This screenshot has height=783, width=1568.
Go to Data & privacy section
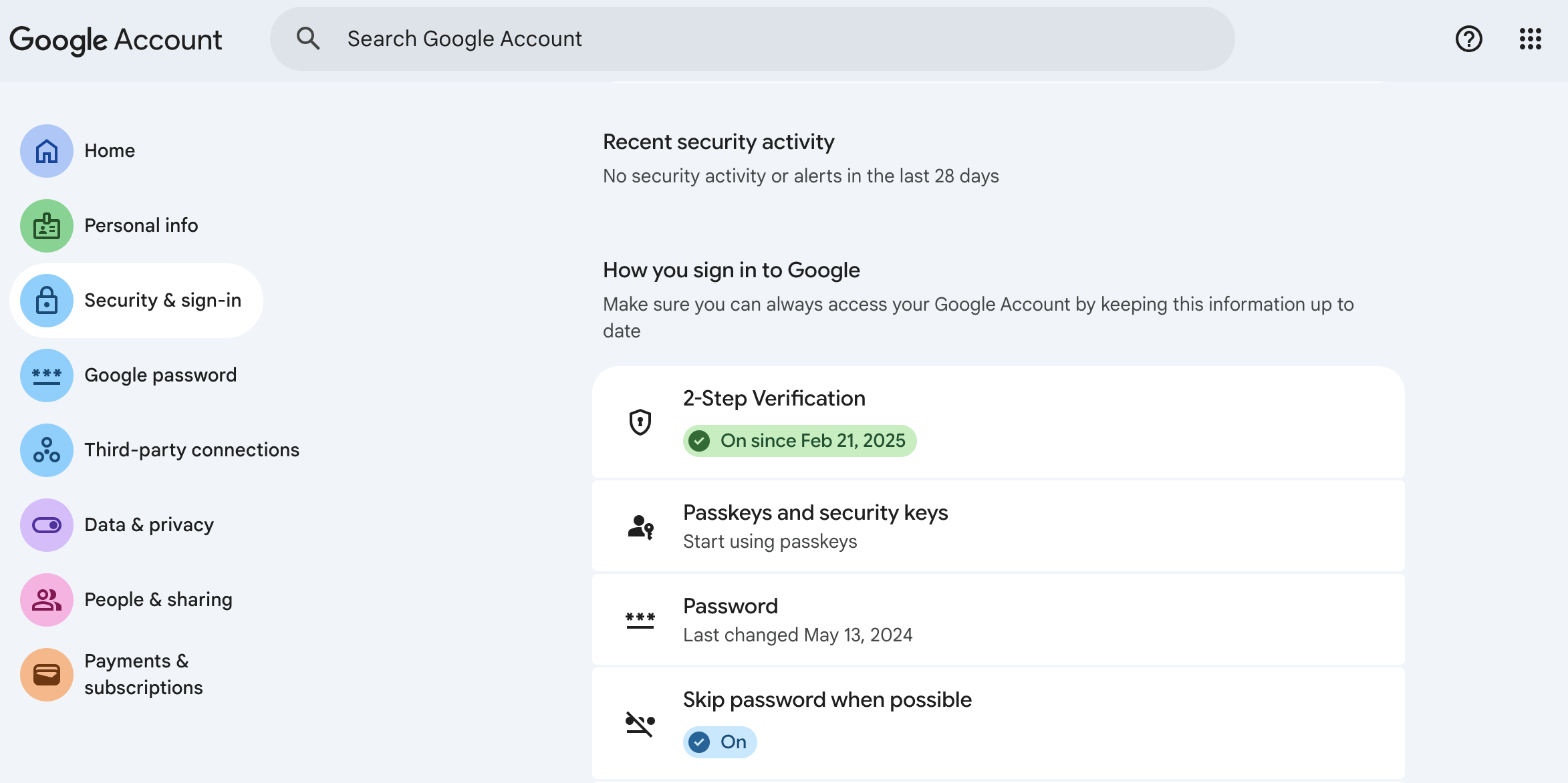[148, 525]
